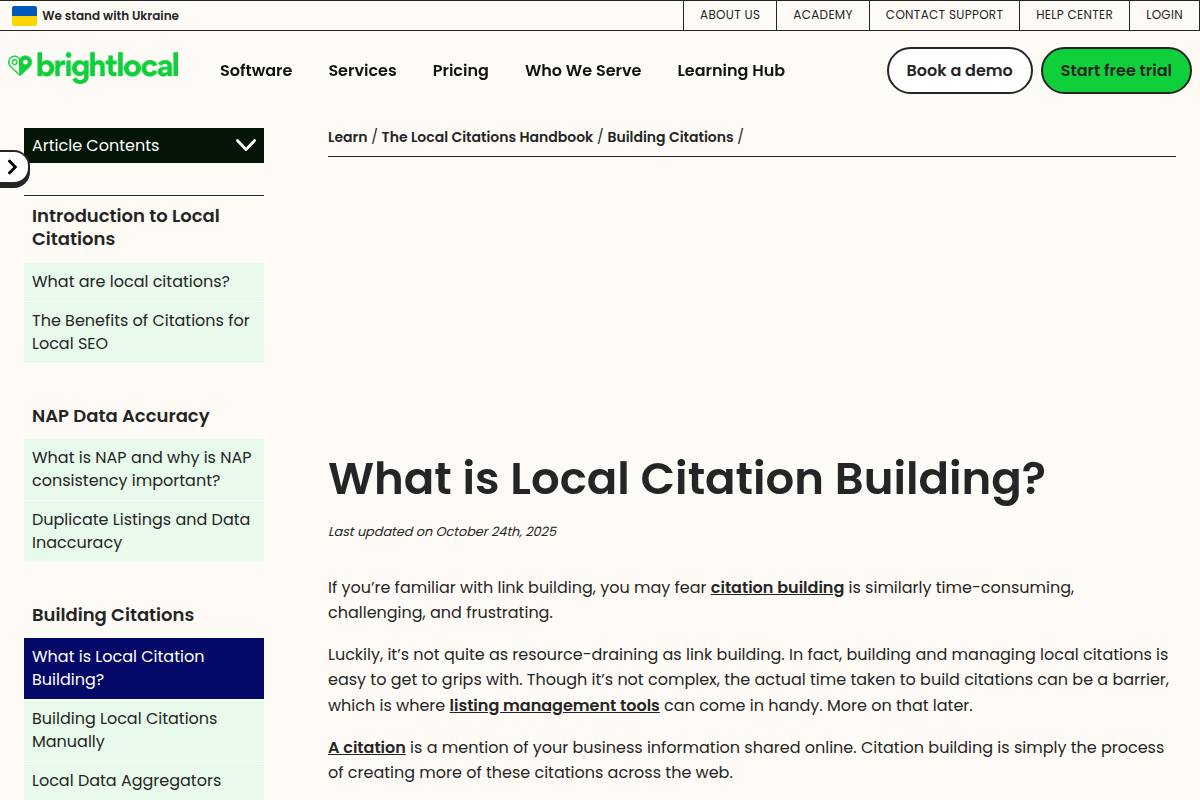The height and width of the screenshot is (800, 1200).
Task: Go to The Local Citations Handbook breadcrumb
Action: tap(486, 136)
